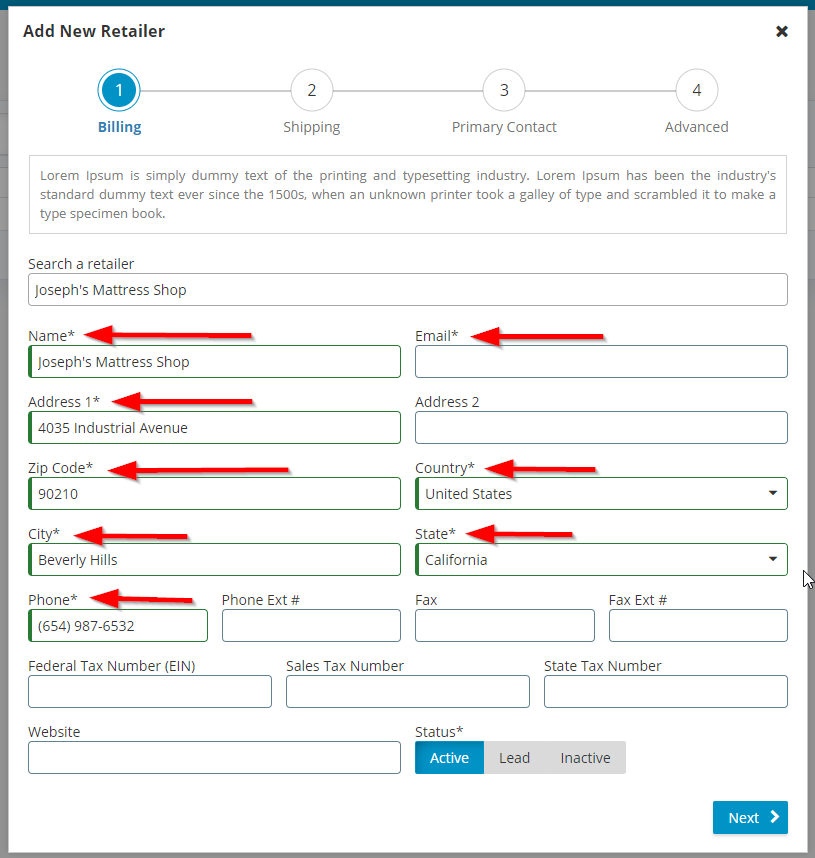Jump to step 3 Primary Contact circle
The image size is (815, 858).
coord(504,90)
